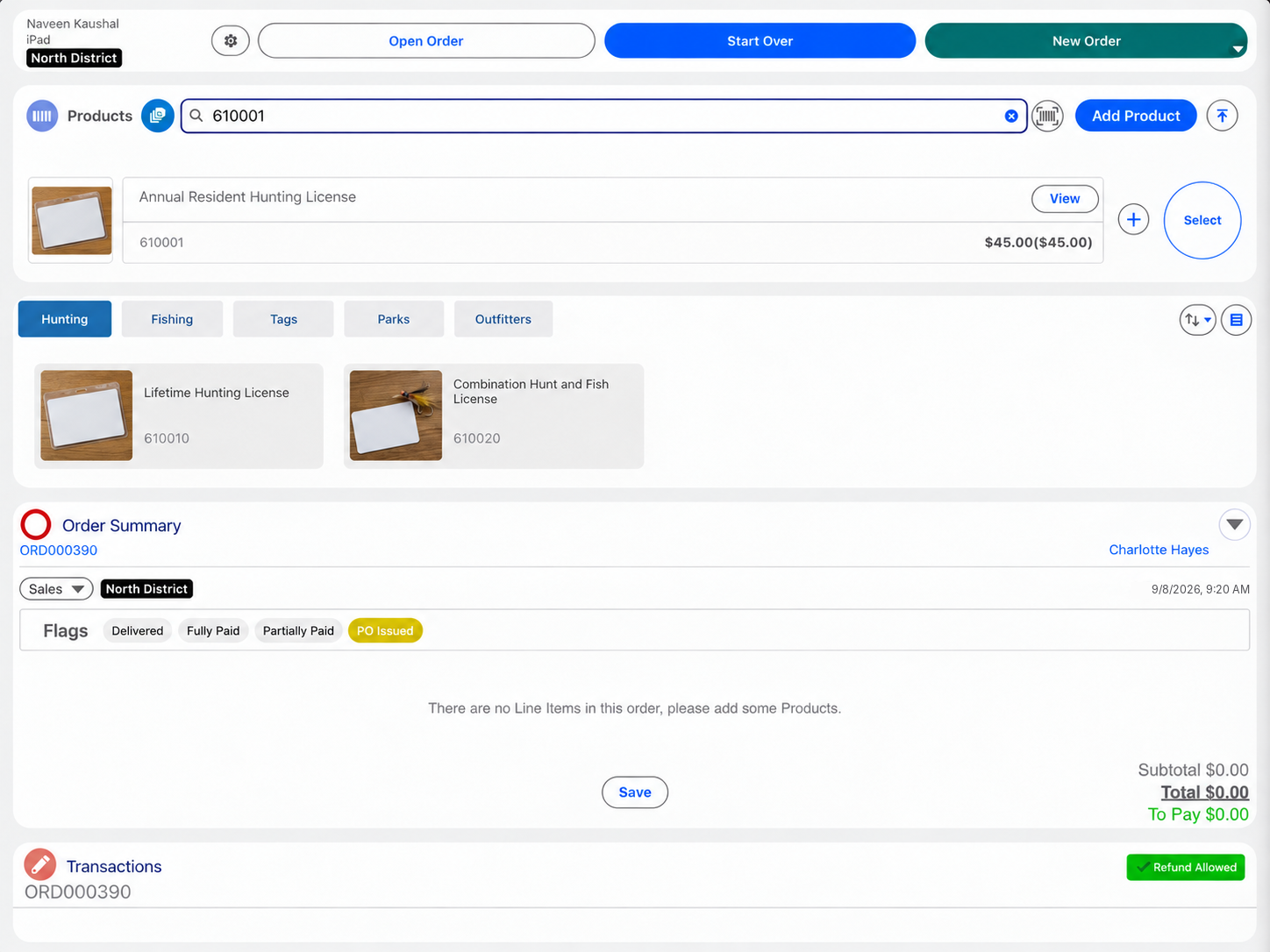Click the Add Product button
This screenshot has height=952, width=1270.
tap(1136, 116)
